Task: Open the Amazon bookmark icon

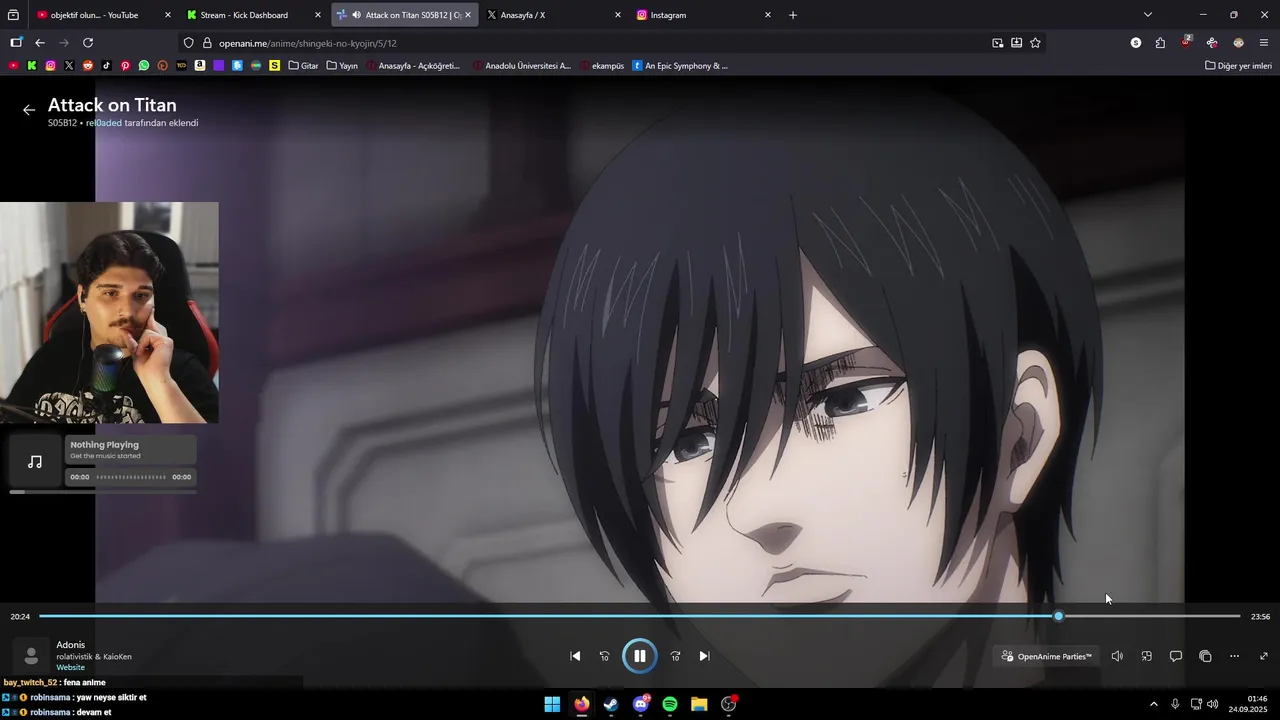Action: [200, 66]
